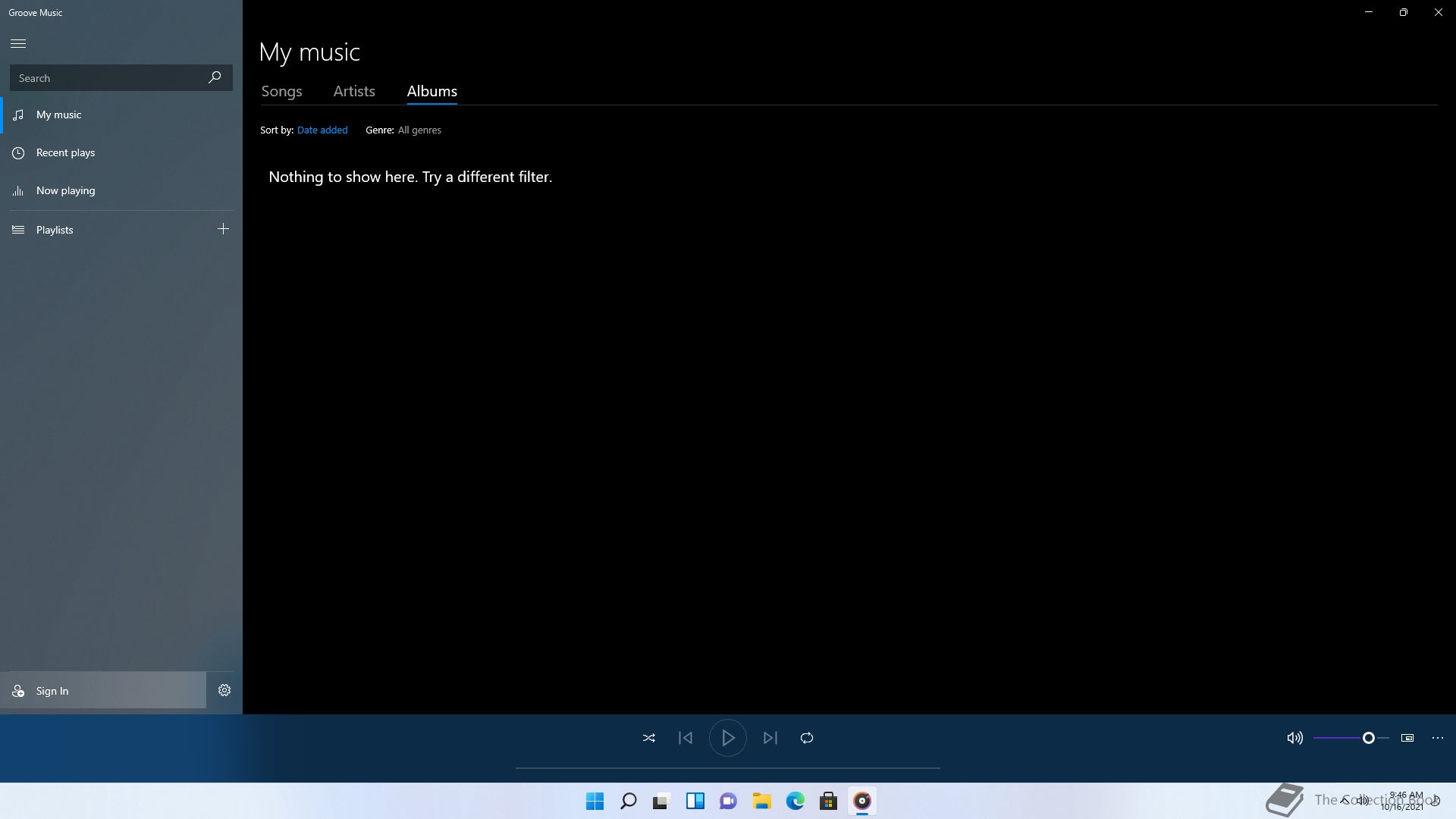Click the search magnifier icon
The height and width of the screenshot is (819, 1456).
click(x=215, y=77)
